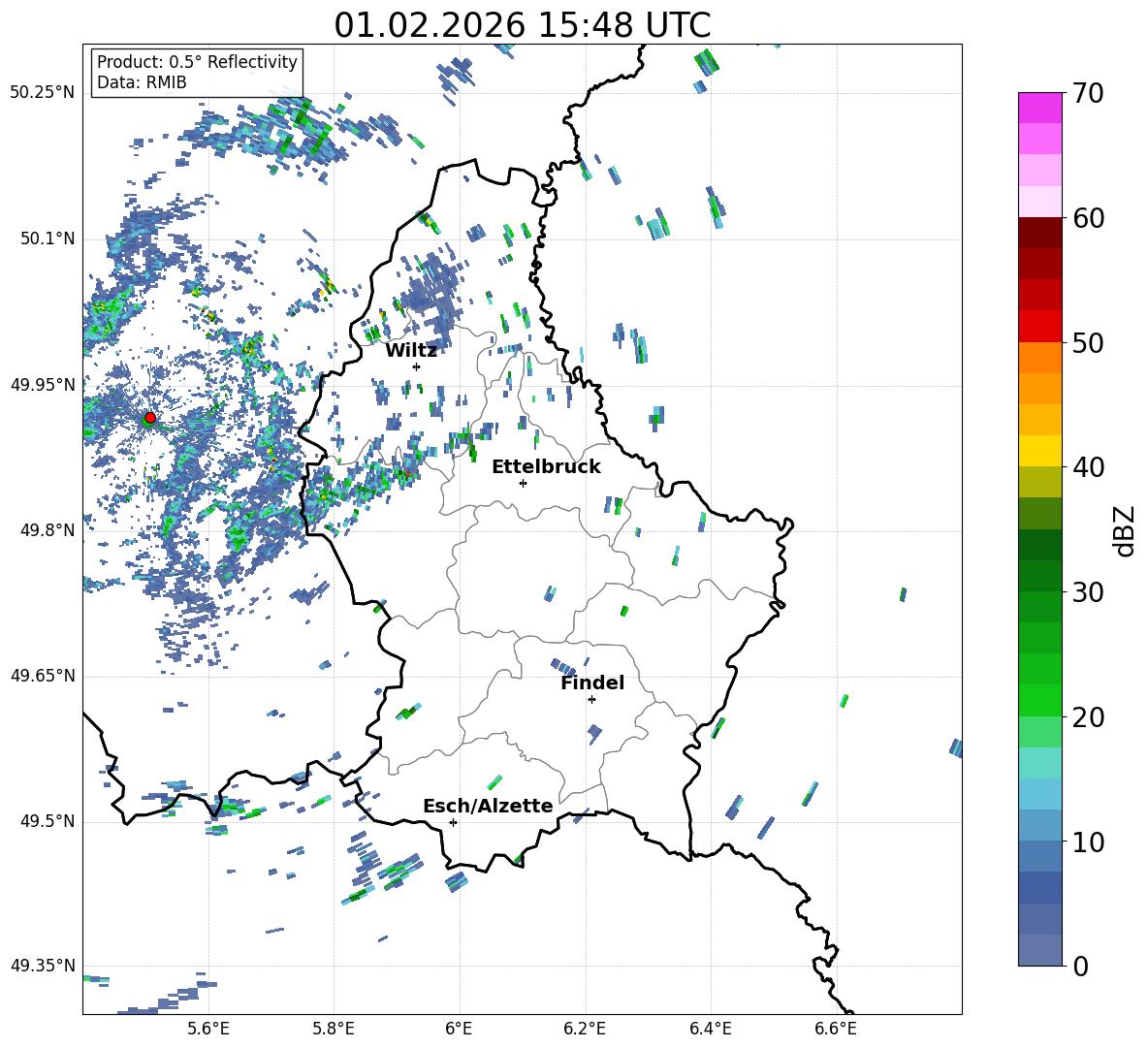The height and width of the screenshot is (1048, 1148).
Task: Click the Esch/Alzette cross marker
Action: click(453, 822)
